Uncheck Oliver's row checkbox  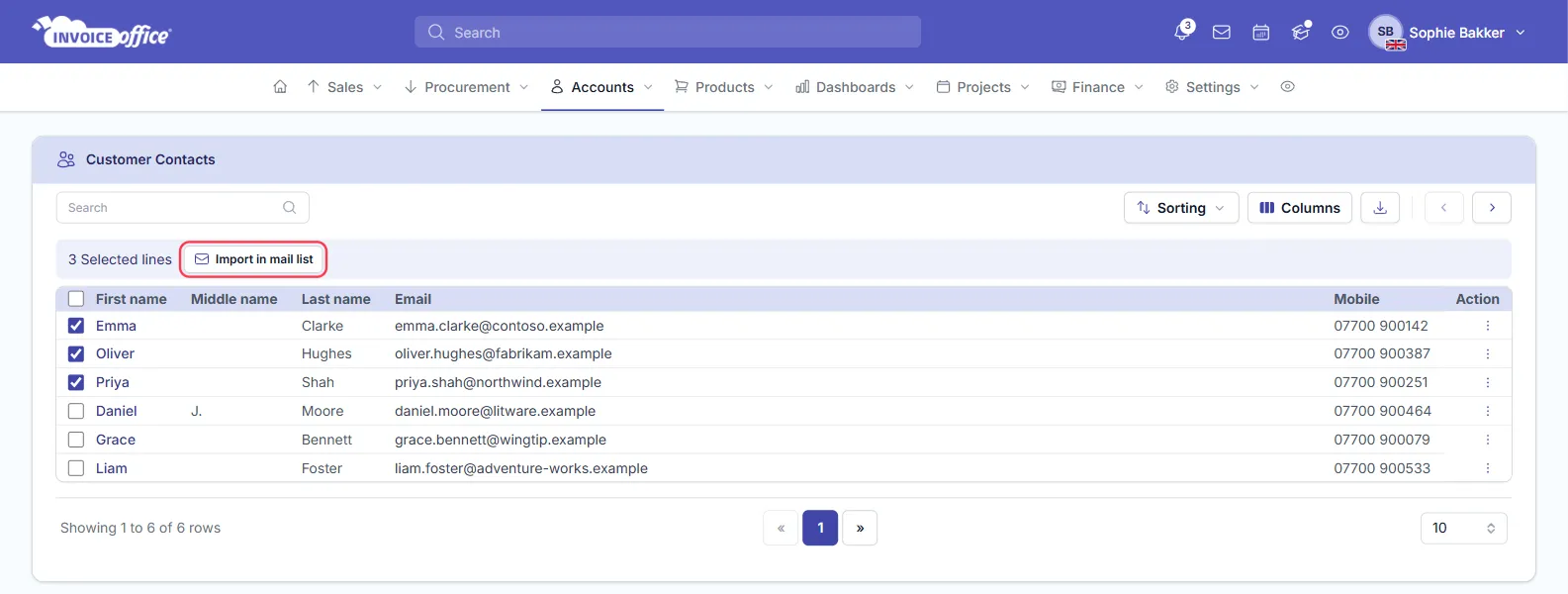coord(76,353)
